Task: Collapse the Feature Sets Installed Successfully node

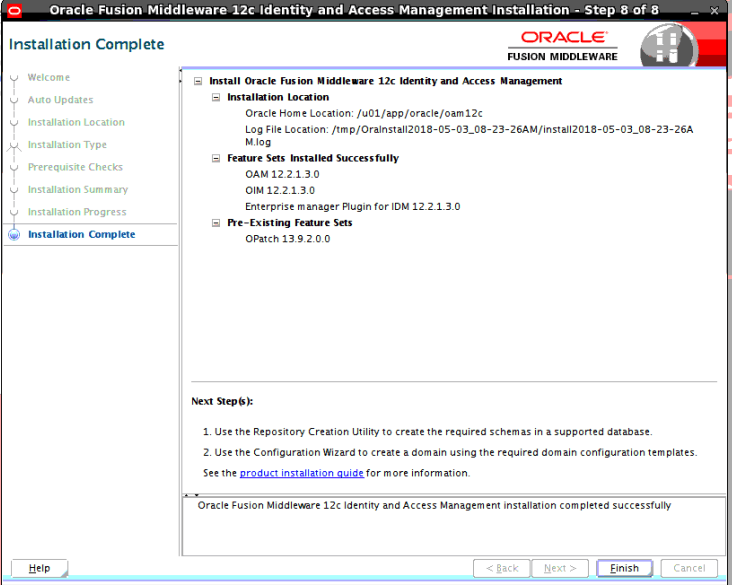Action: pyautogui.click(x=216, y=158)
